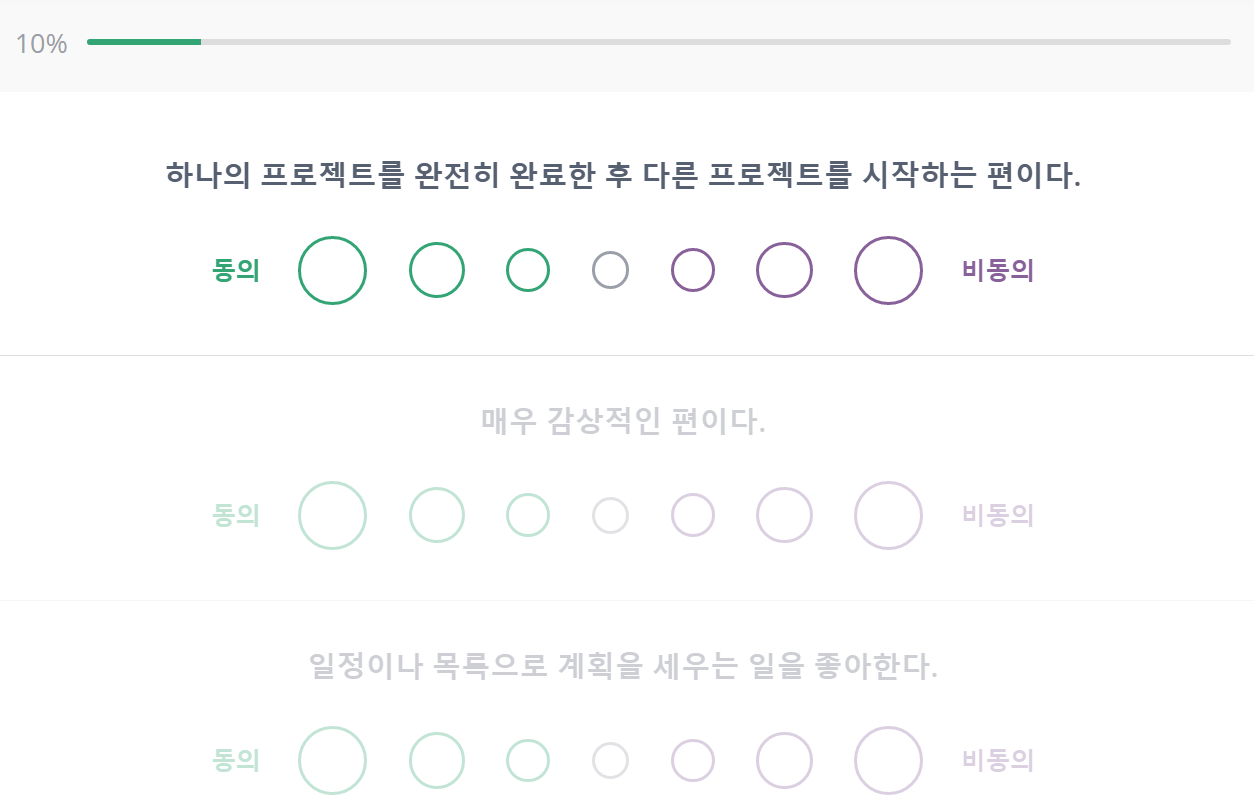
Task: Select the largest agree circle for the sentimental question
Action: pos(332,515)
